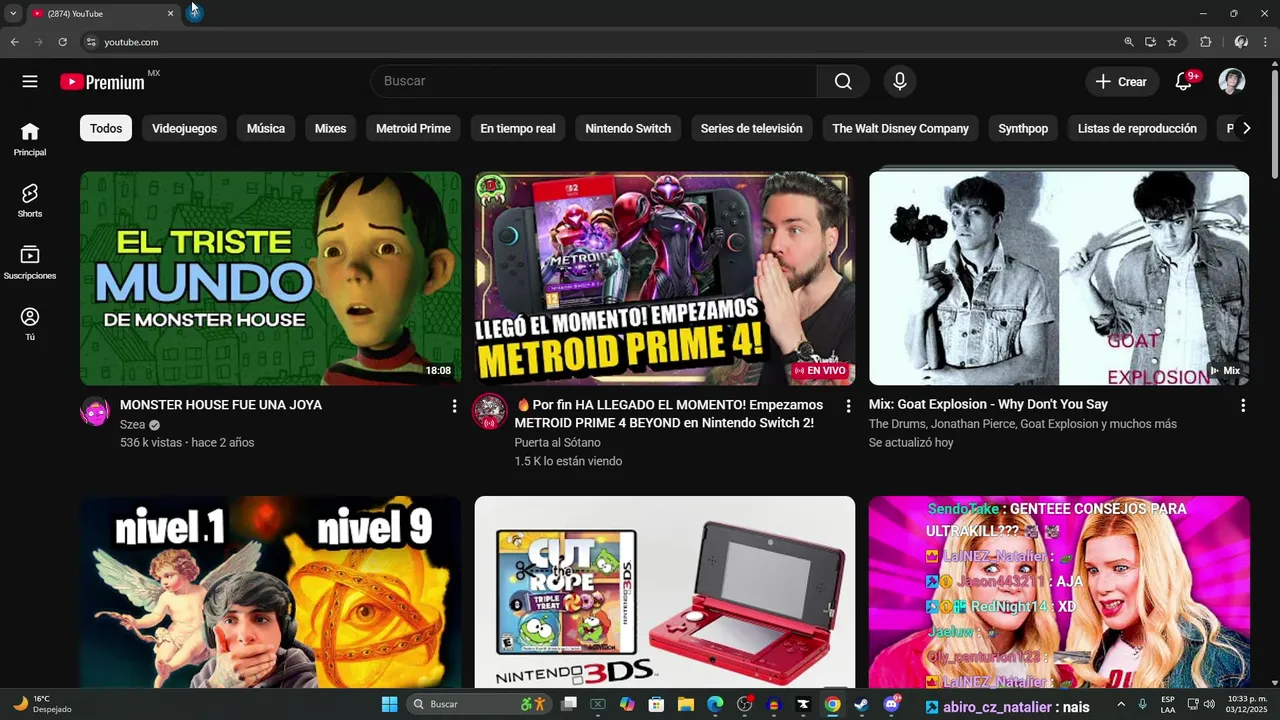This screenshot has height=720, width=1280.
Task: Go back with browser back arrow
Action: pos(14,42)
